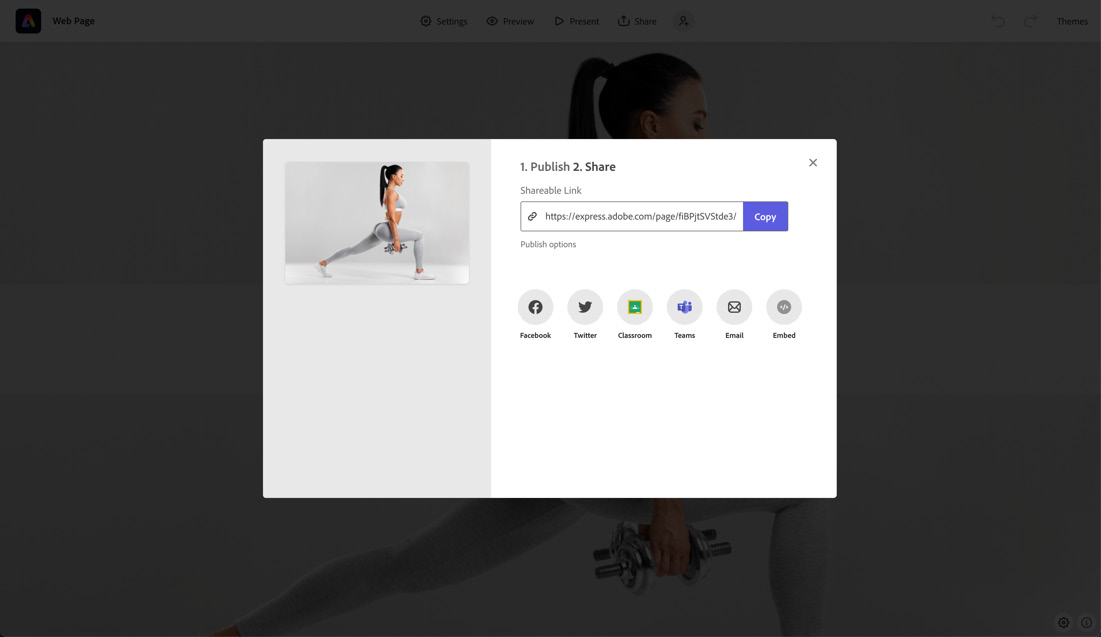Viewport: 1101px width, 637px height.
Task: Open the Themes panel
Action: pos(1072,21)
